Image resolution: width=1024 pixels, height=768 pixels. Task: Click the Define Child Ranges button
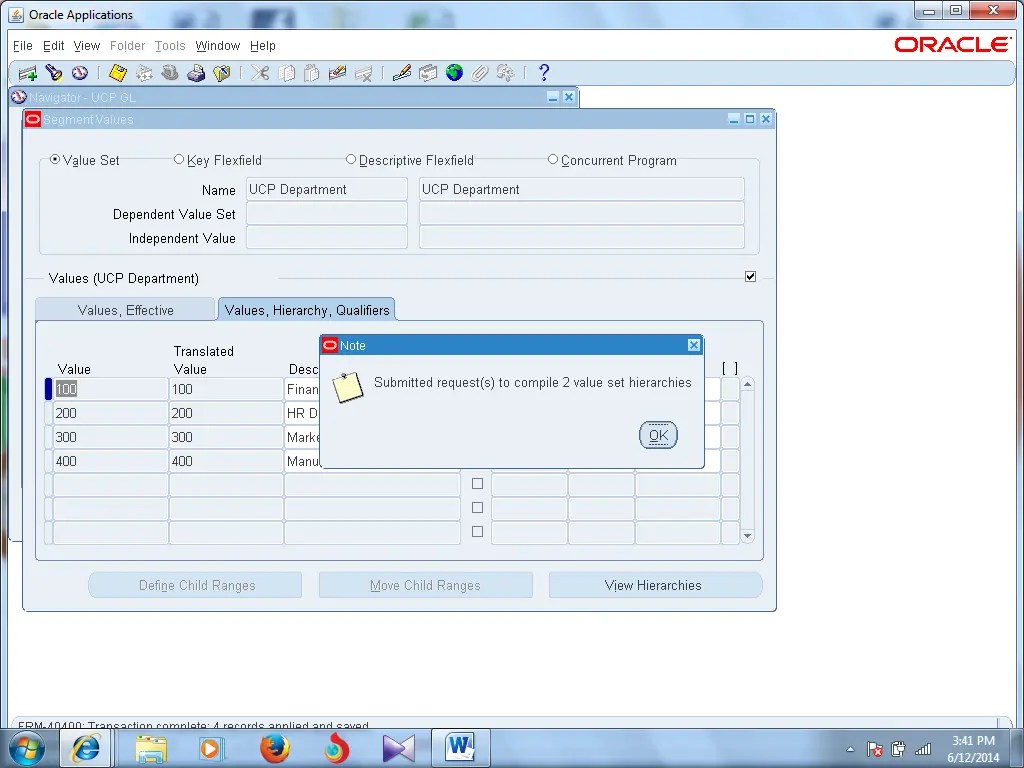coord(195,585)
